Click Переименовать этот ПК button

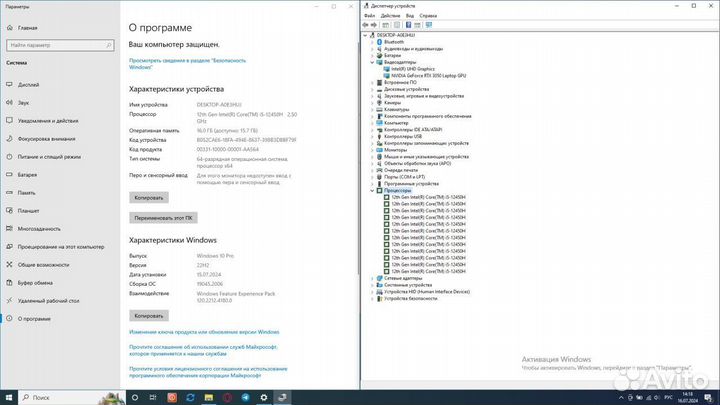point(163,218)
